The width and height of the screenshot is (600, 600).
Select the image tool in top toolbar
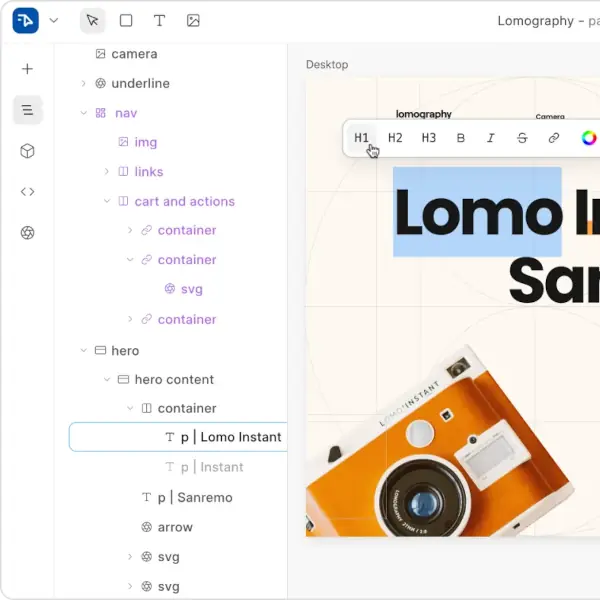(x=193, y=20)
